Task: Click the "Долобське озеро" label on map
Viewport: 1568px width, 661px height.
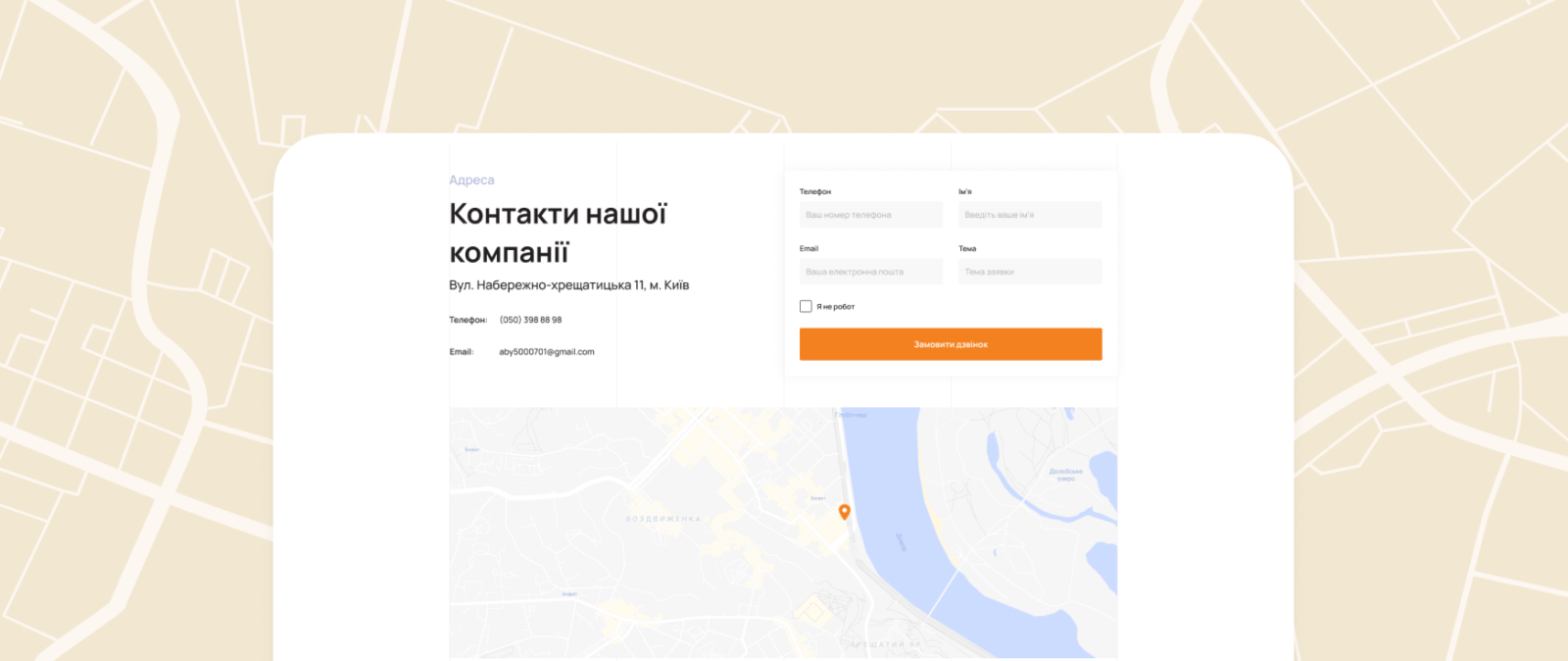Action: click(1065, 475)
